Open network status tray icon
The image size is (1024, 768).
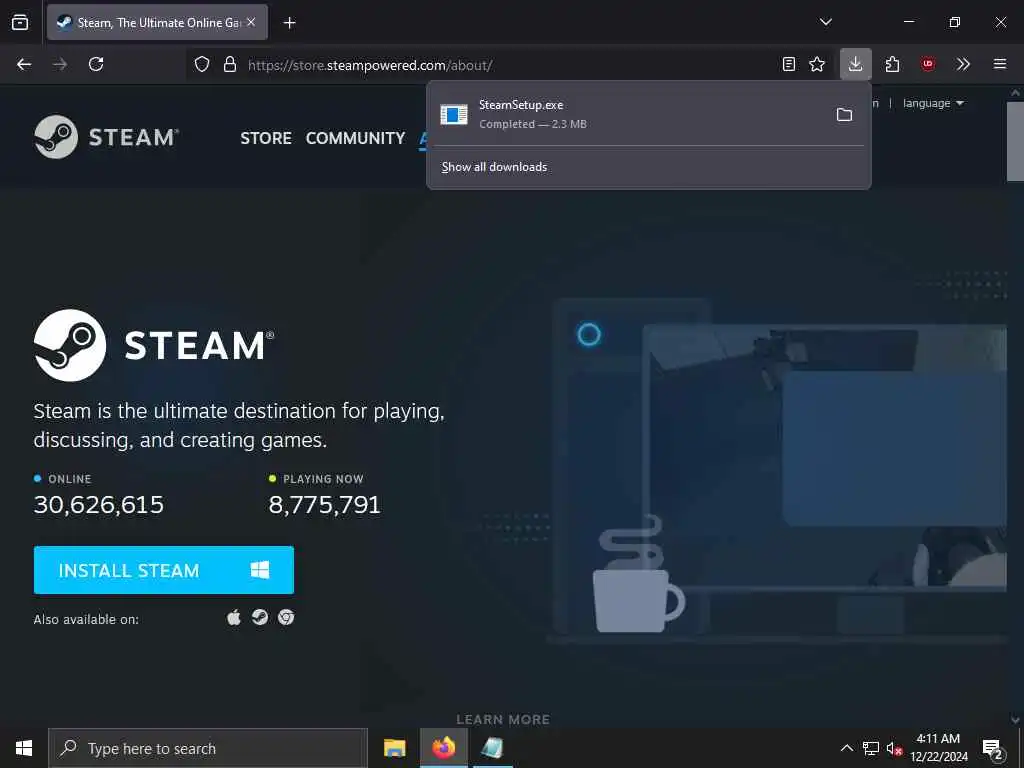click(871, 748)
